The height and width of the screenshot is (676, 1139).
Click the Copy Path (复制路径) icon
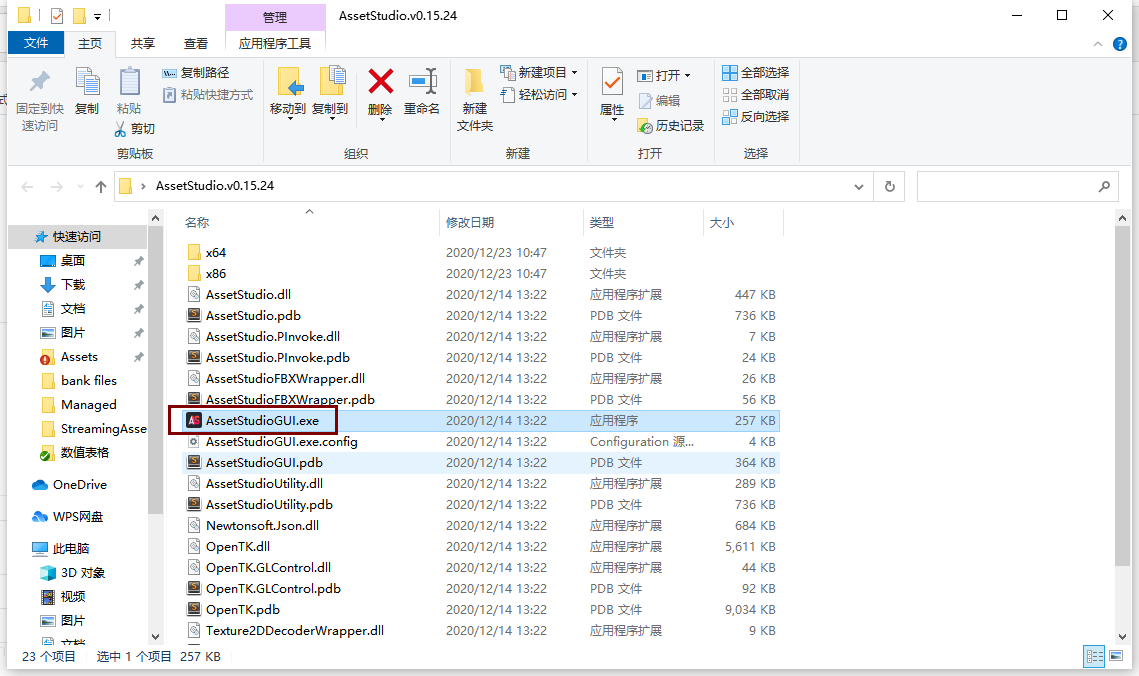(x=168, y=73)
